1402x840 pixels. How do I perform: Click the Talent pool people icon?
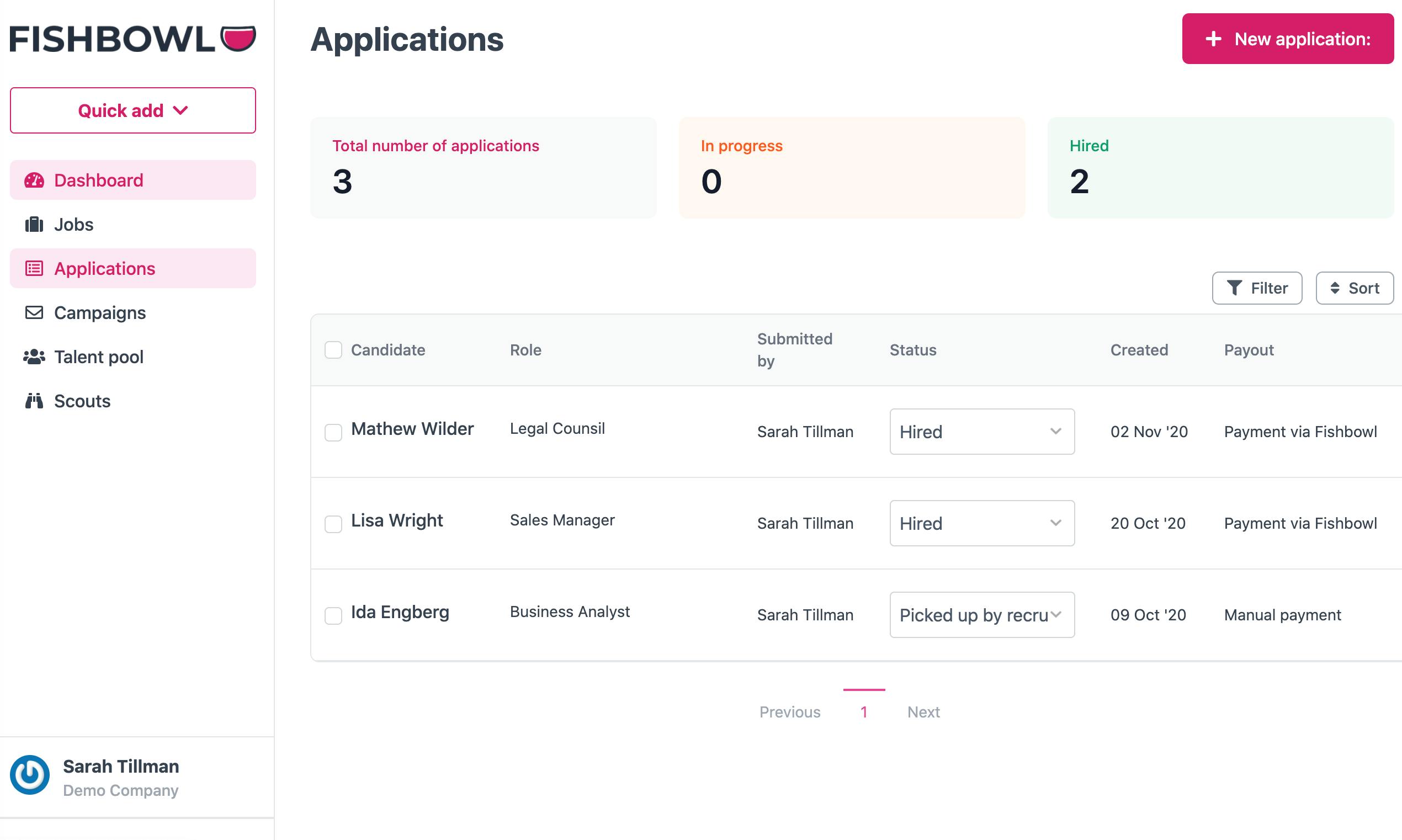(34, 357)
